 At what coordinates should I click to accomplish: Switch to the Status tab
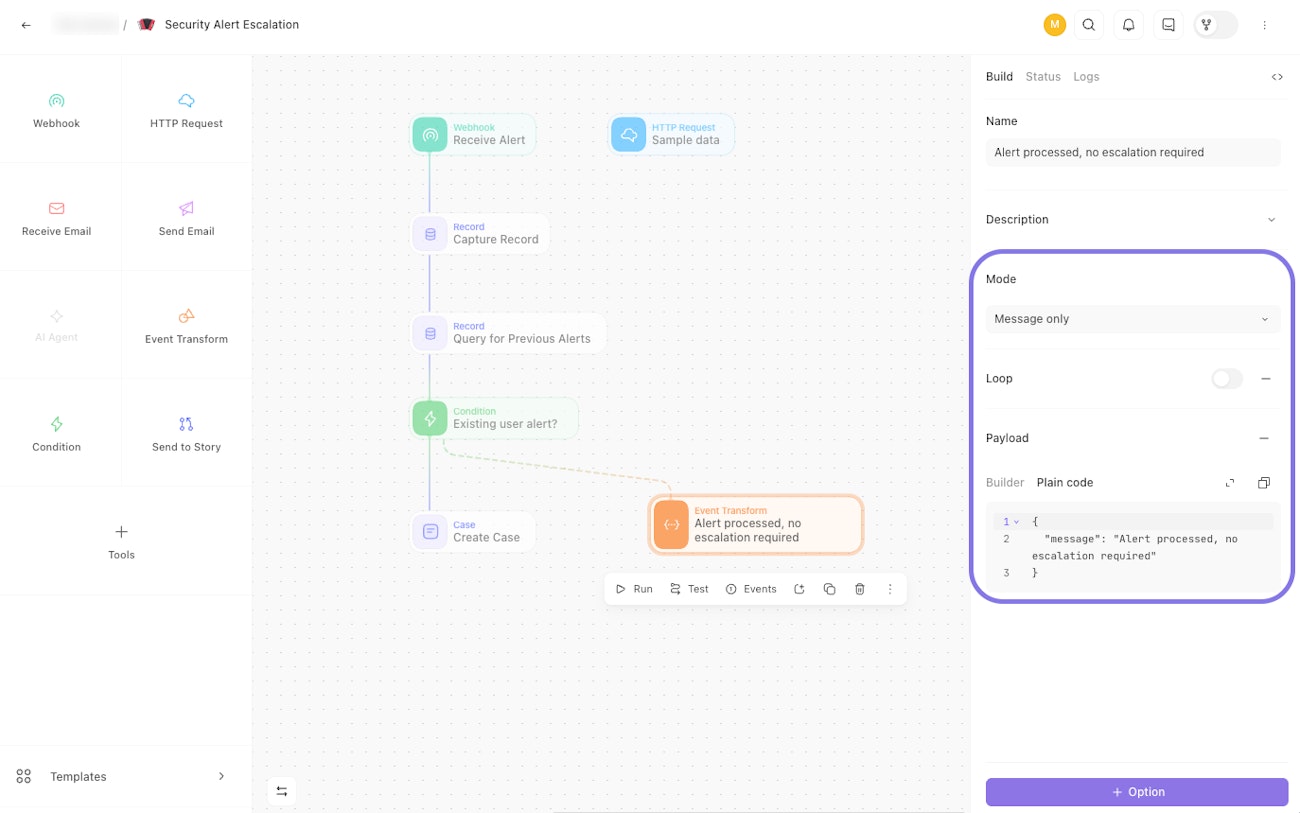1043,77
